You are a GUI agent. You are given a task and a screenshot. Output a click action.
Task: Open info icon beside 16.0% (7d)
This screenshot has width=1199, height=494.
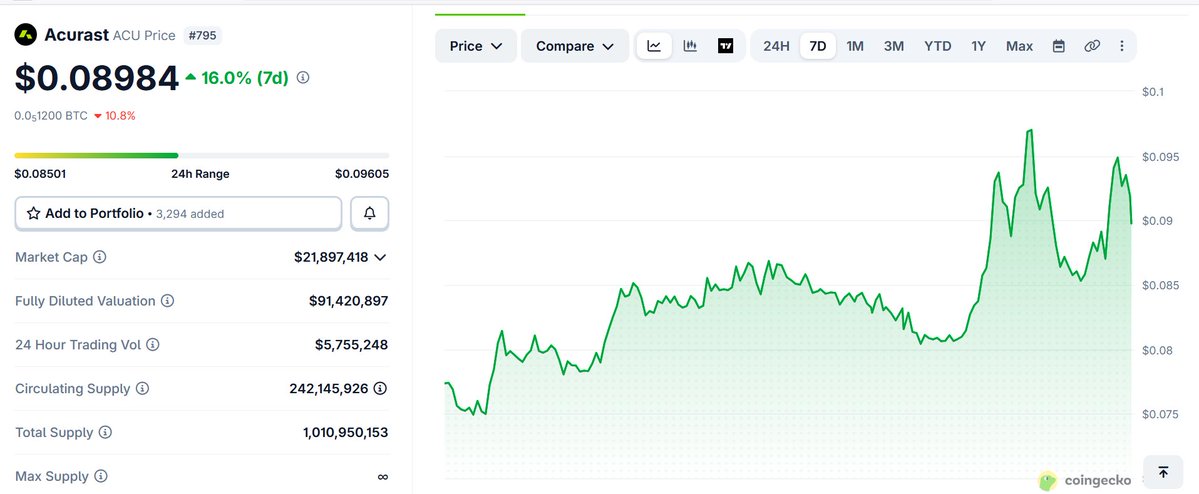click(x=303, y=77)
